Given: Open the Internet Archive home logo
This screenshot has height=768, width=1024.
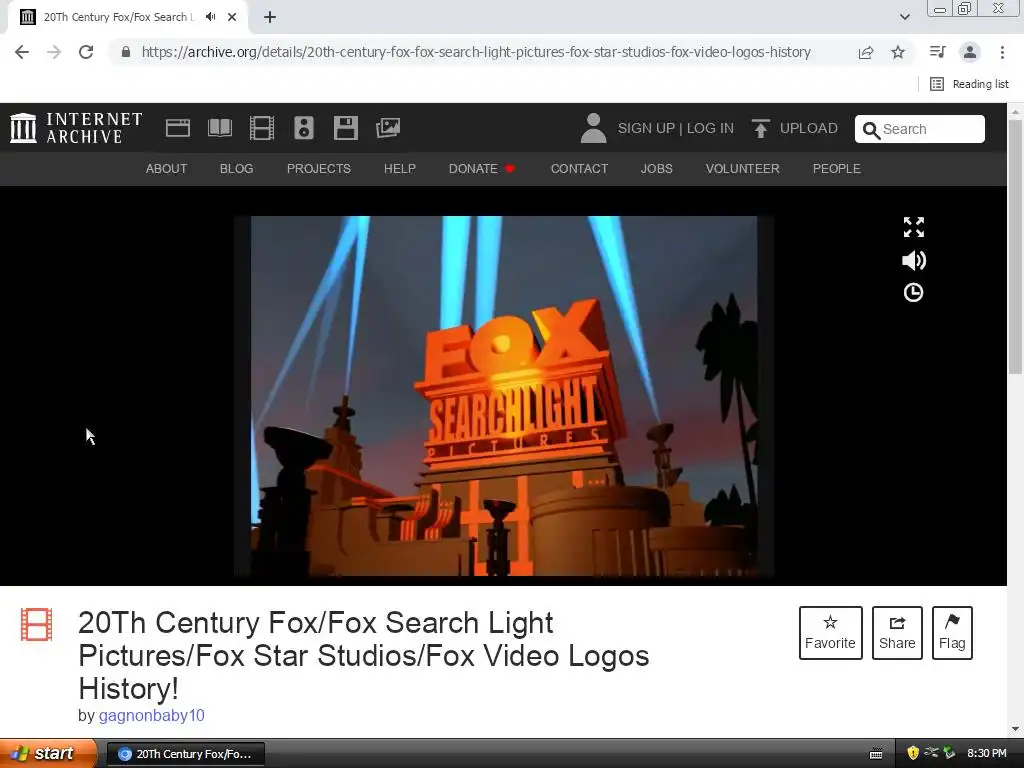Looking at the screenshot, I should (x=76, y=128).
